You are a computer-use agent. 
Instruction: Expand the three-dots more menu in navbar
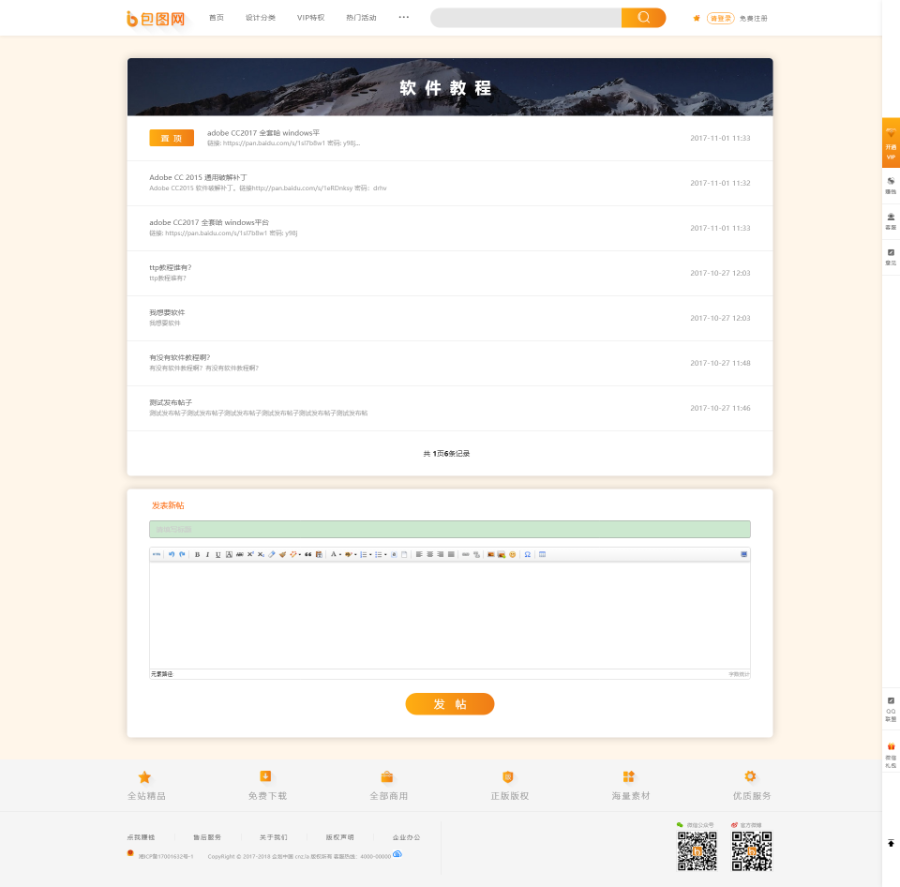(404, 17)
